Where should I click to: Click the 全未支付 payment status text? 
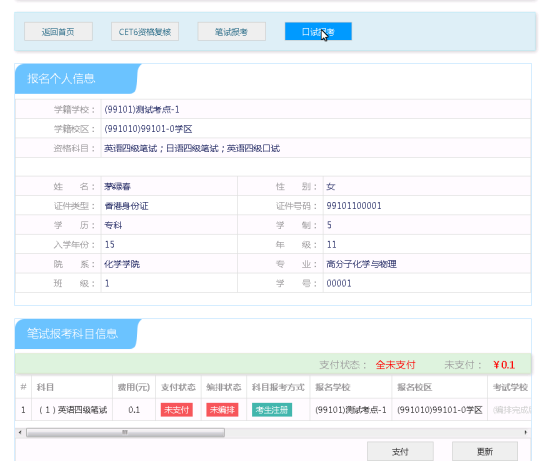click(x=395, y=365)
